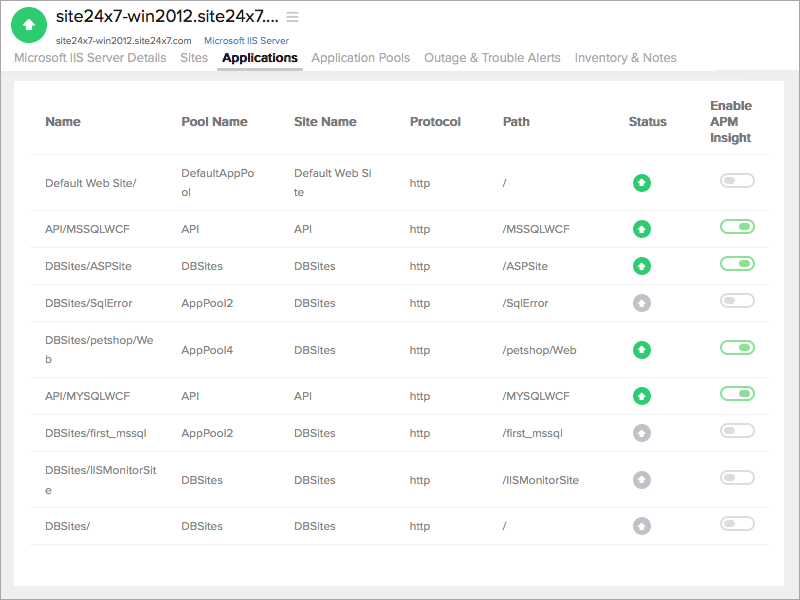The width and height of the screenshot is (800, 600).
Task: Disable APM Insight for DBSites/ASPSite
Action: click(737, 264)
